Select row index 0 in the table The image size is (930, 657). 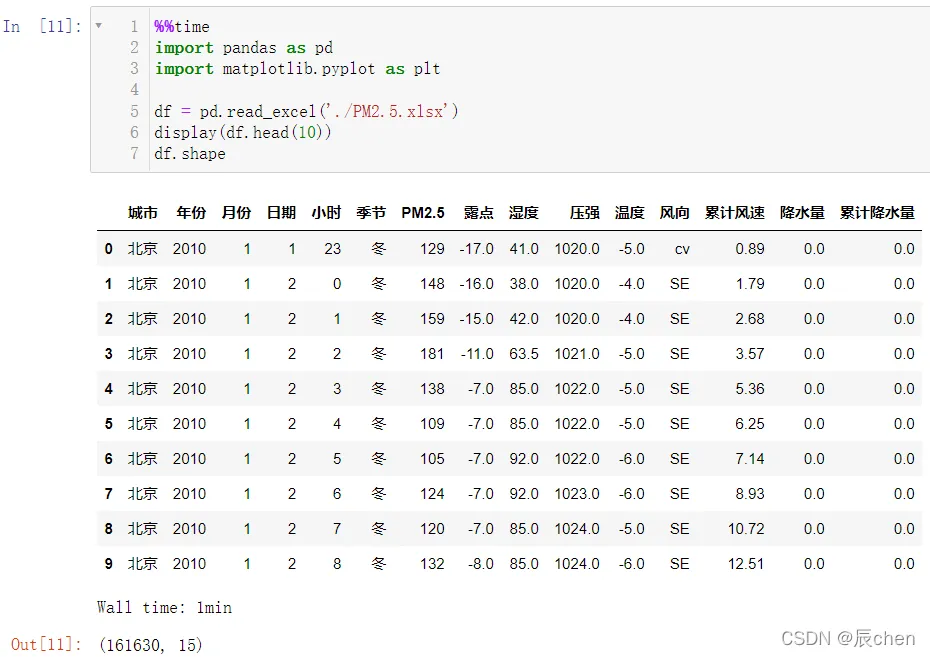point(109,249)
